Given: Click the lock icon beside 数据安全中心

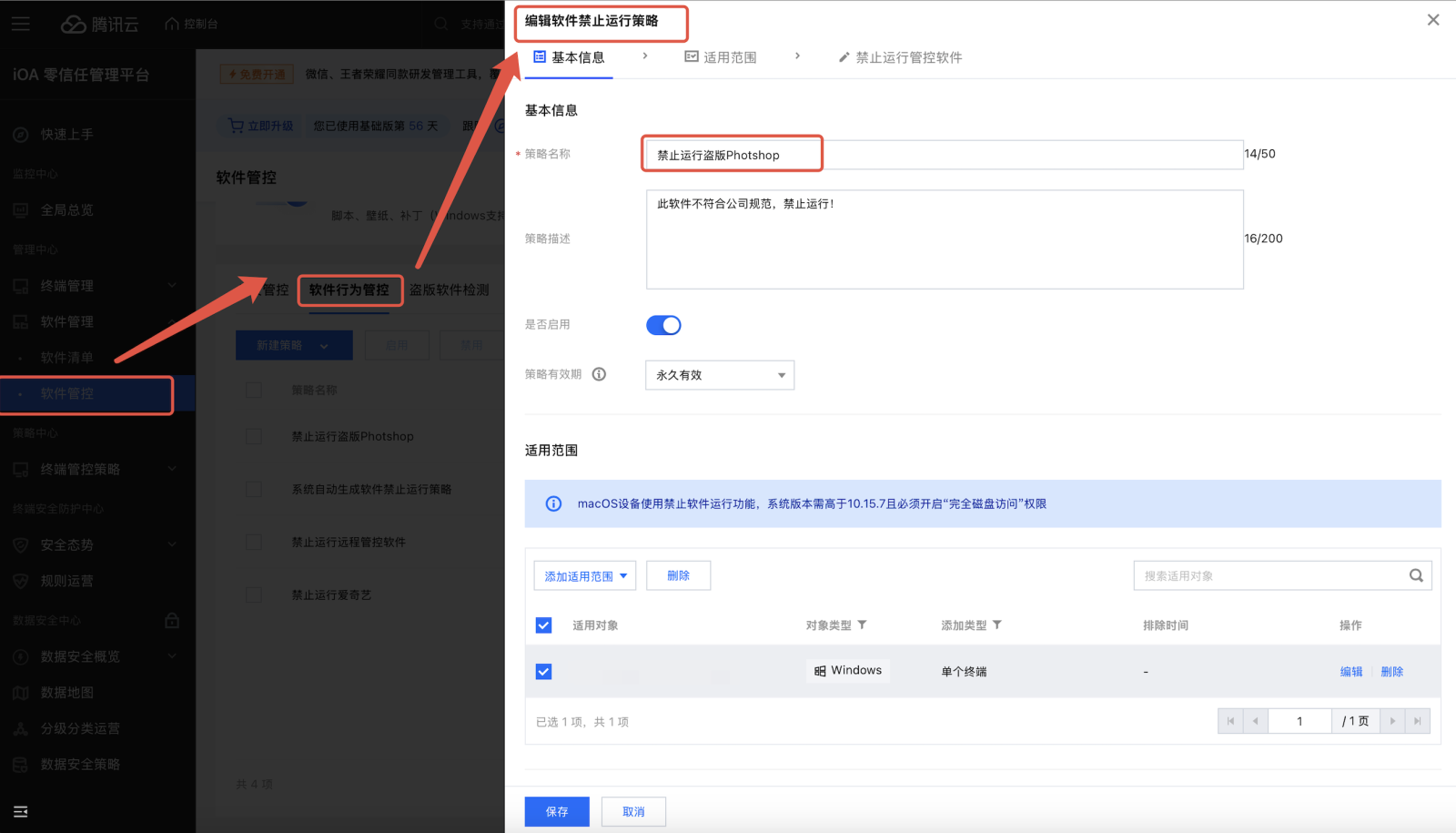Looking at the screenshot, I should [172, 620].
